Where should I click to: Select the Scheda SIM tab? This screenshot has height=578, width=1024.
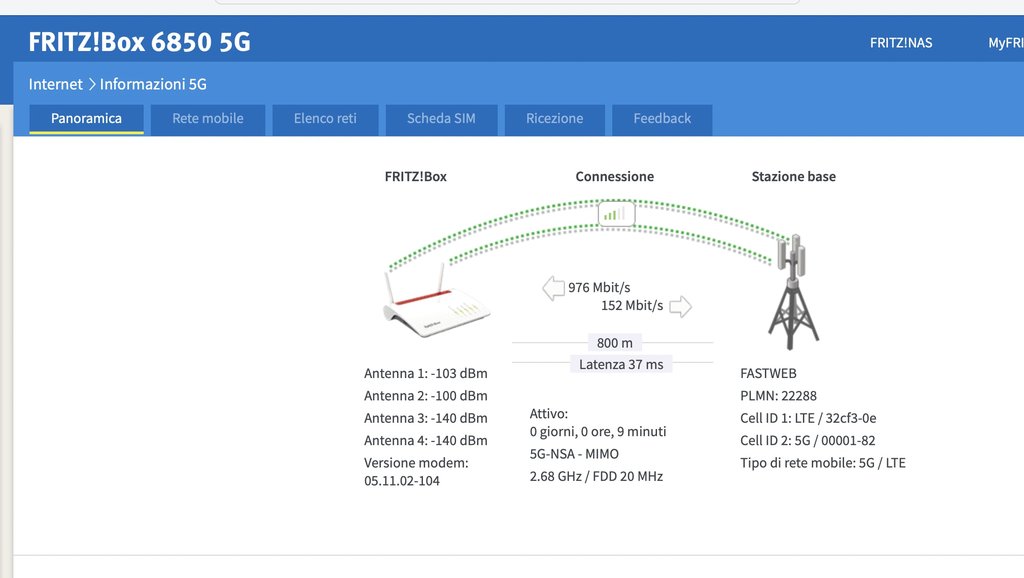click(x=441, y=119)
